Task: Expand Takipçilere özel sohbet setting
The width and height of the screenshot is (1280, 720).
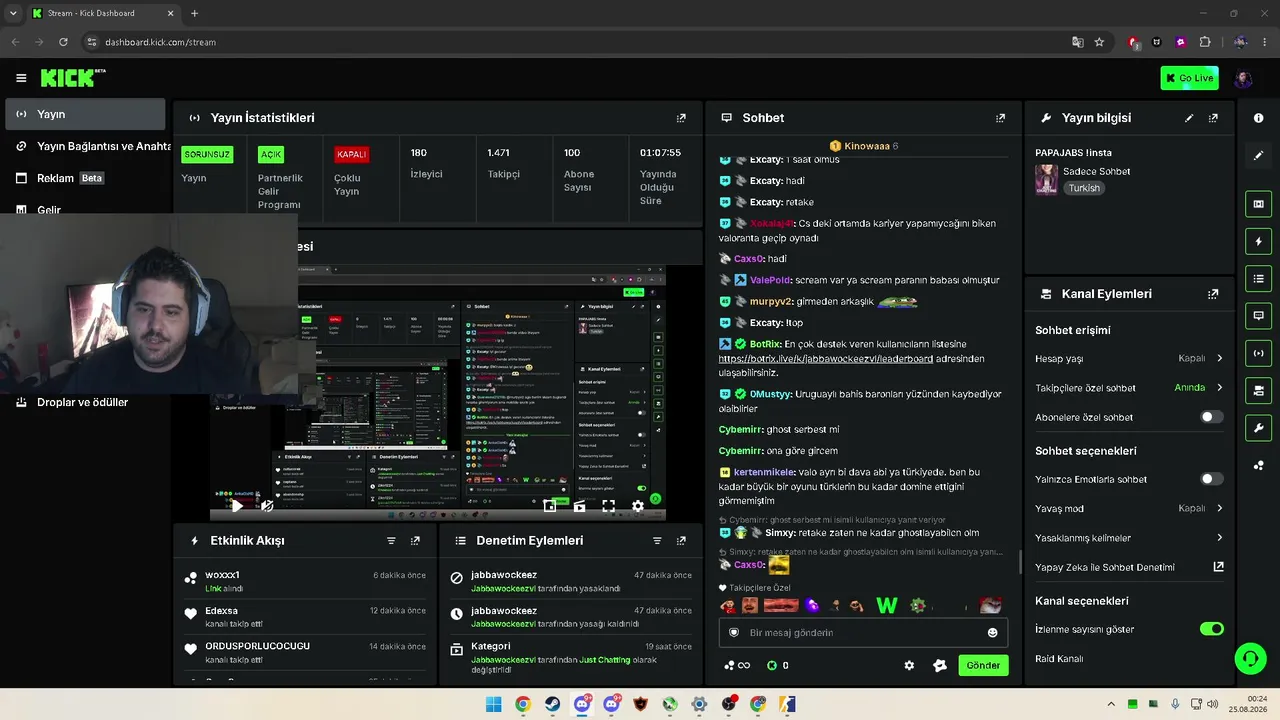Action: click(x=1129, y=388)
